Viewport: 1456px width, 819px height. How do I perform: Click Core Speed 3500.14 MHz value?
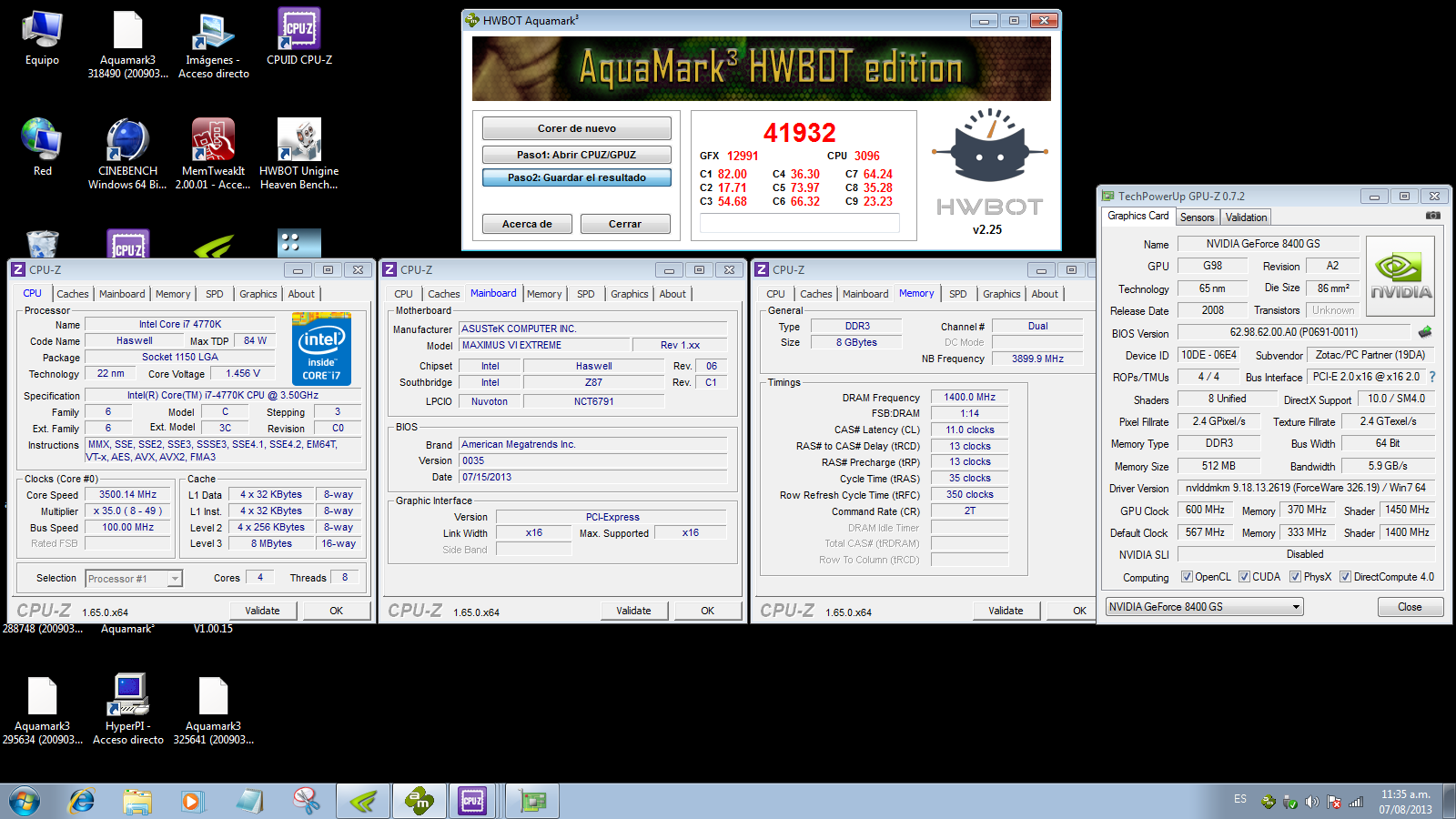128,495
